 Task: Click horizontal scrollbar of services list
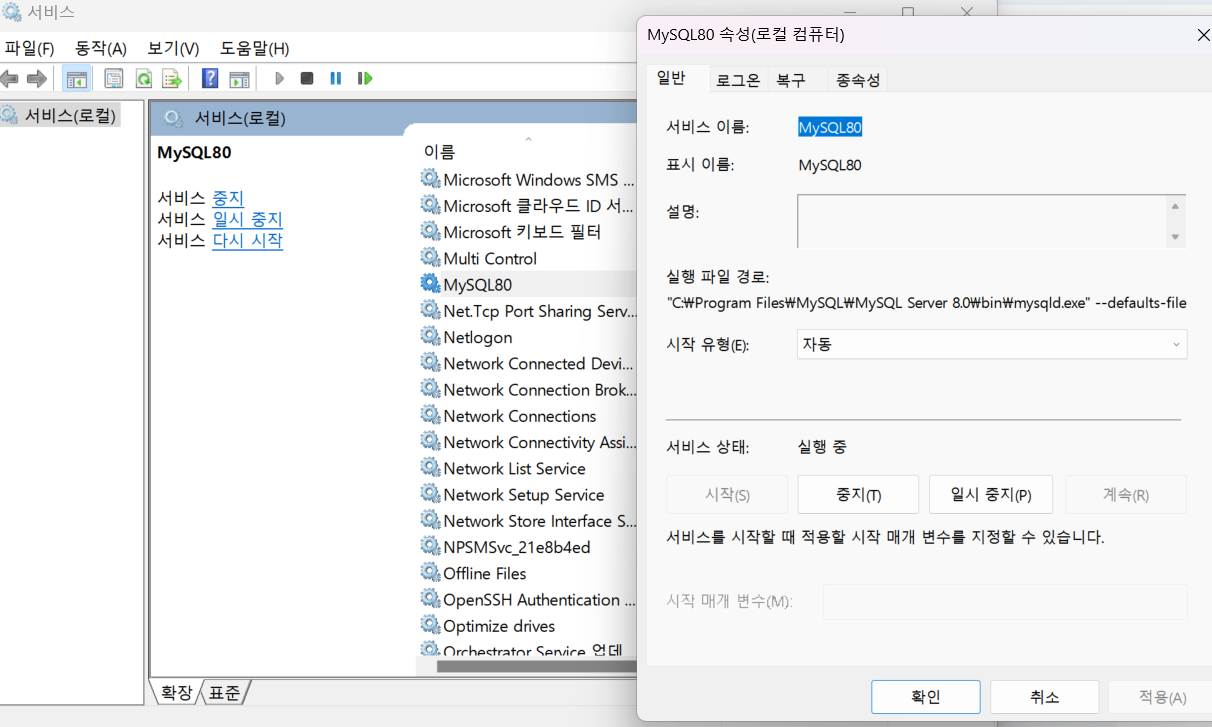click(535, 666)
